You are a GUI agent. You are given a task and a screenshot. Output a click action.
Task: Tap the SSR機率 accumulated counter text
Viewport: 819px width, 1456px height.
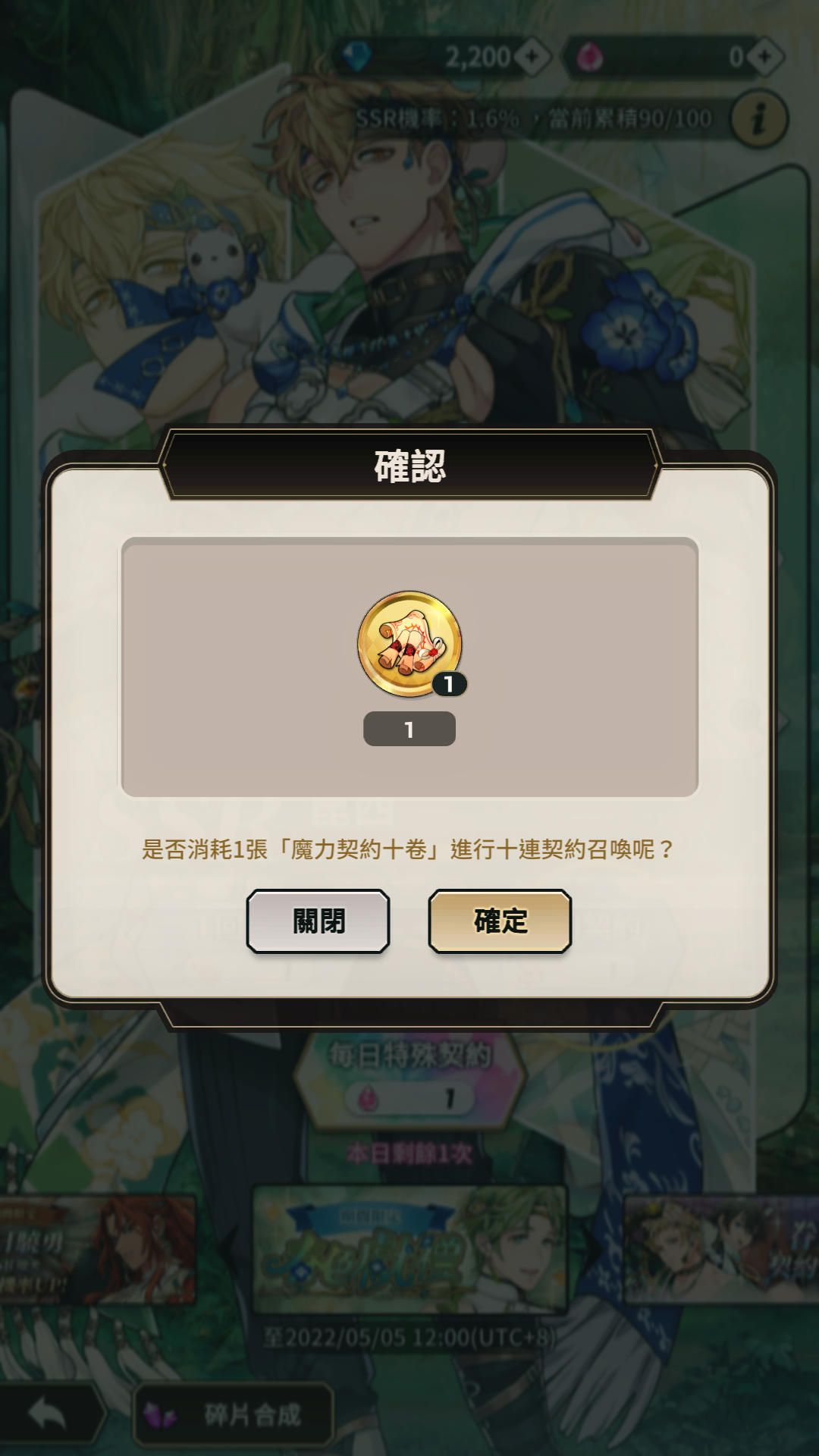coord(534,119)
